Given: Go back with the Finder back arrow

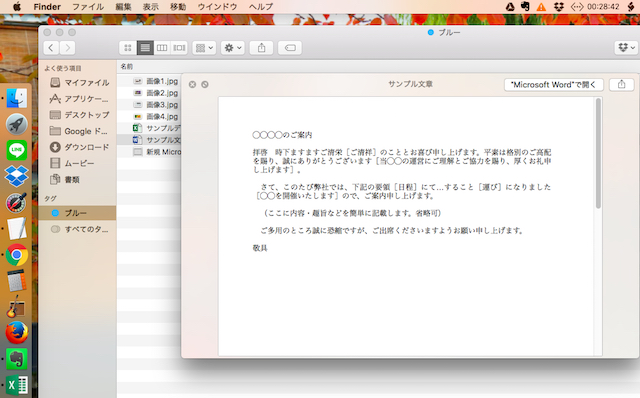Looking at the screenshot, I should tap(51, 48).
